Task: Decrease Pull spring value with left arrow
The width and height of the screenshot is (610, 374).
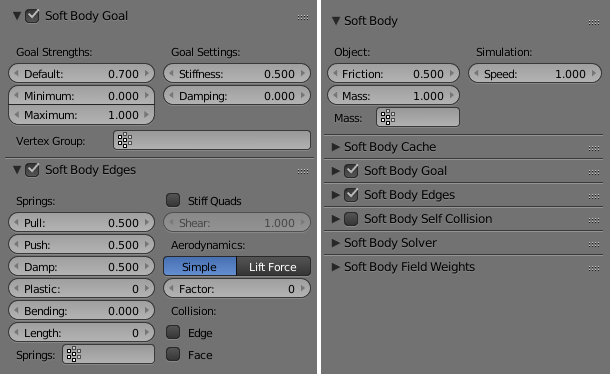Action: click(16, 222)
